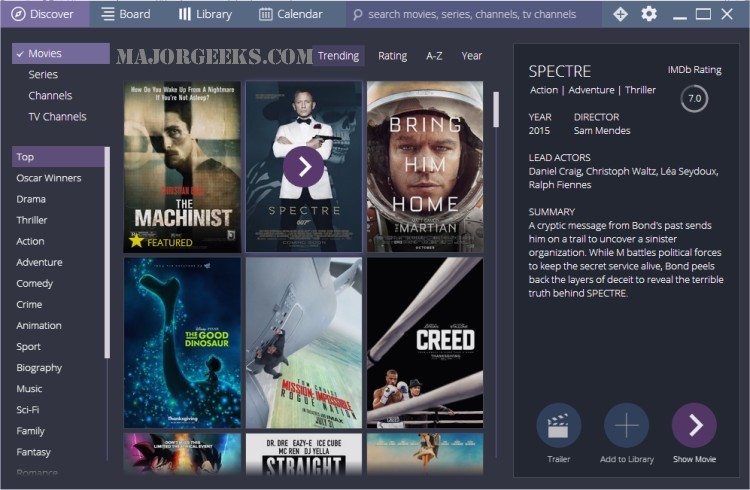Click the Add to Library plus icon
The height and width of the screenshot is (490, 750).
tap(626, 425)
